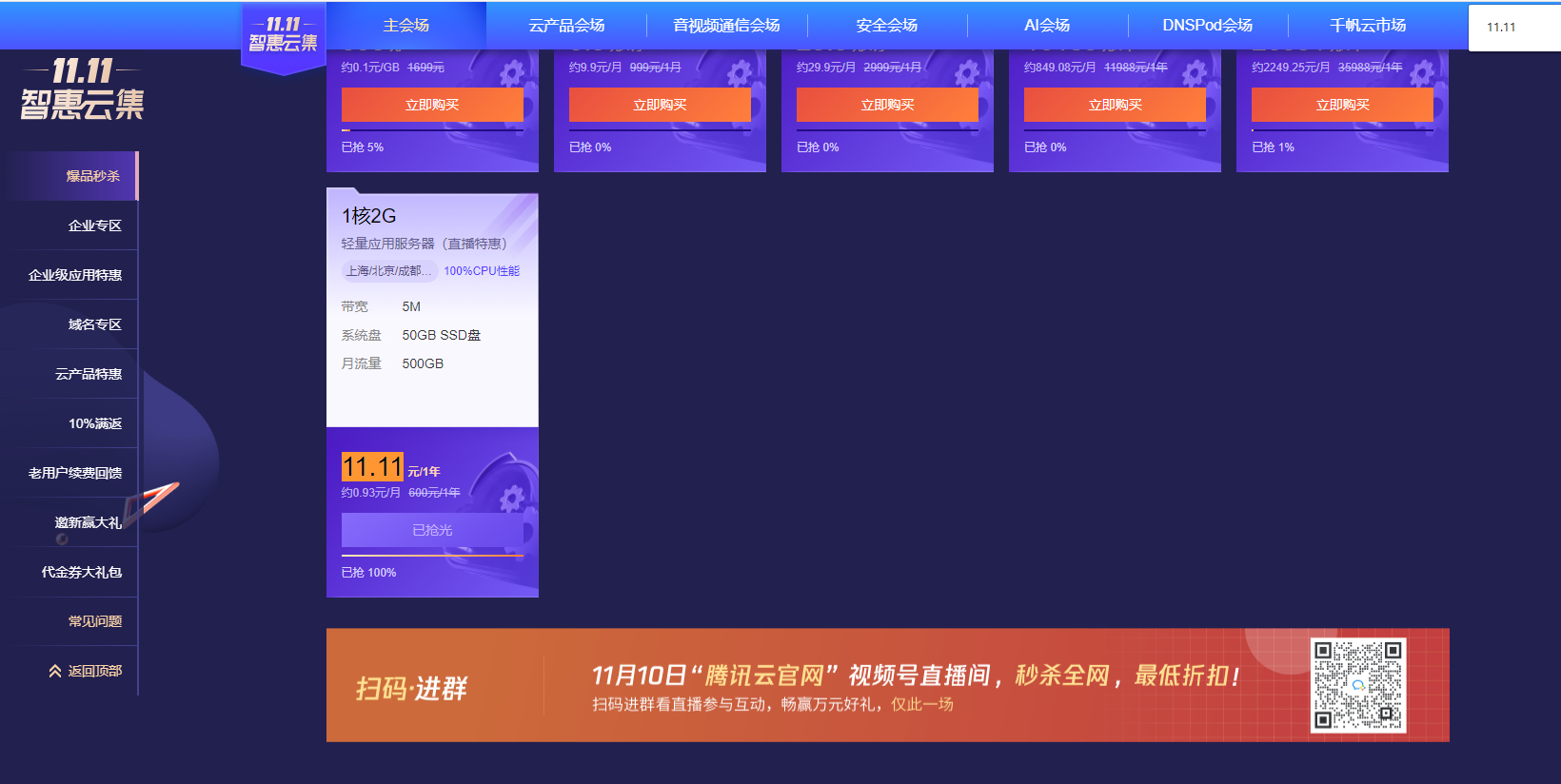Viewport: 1561px width, 784px height.
Task: Click the struck-through 1699元 original price
Action: (x=425, y=68)
